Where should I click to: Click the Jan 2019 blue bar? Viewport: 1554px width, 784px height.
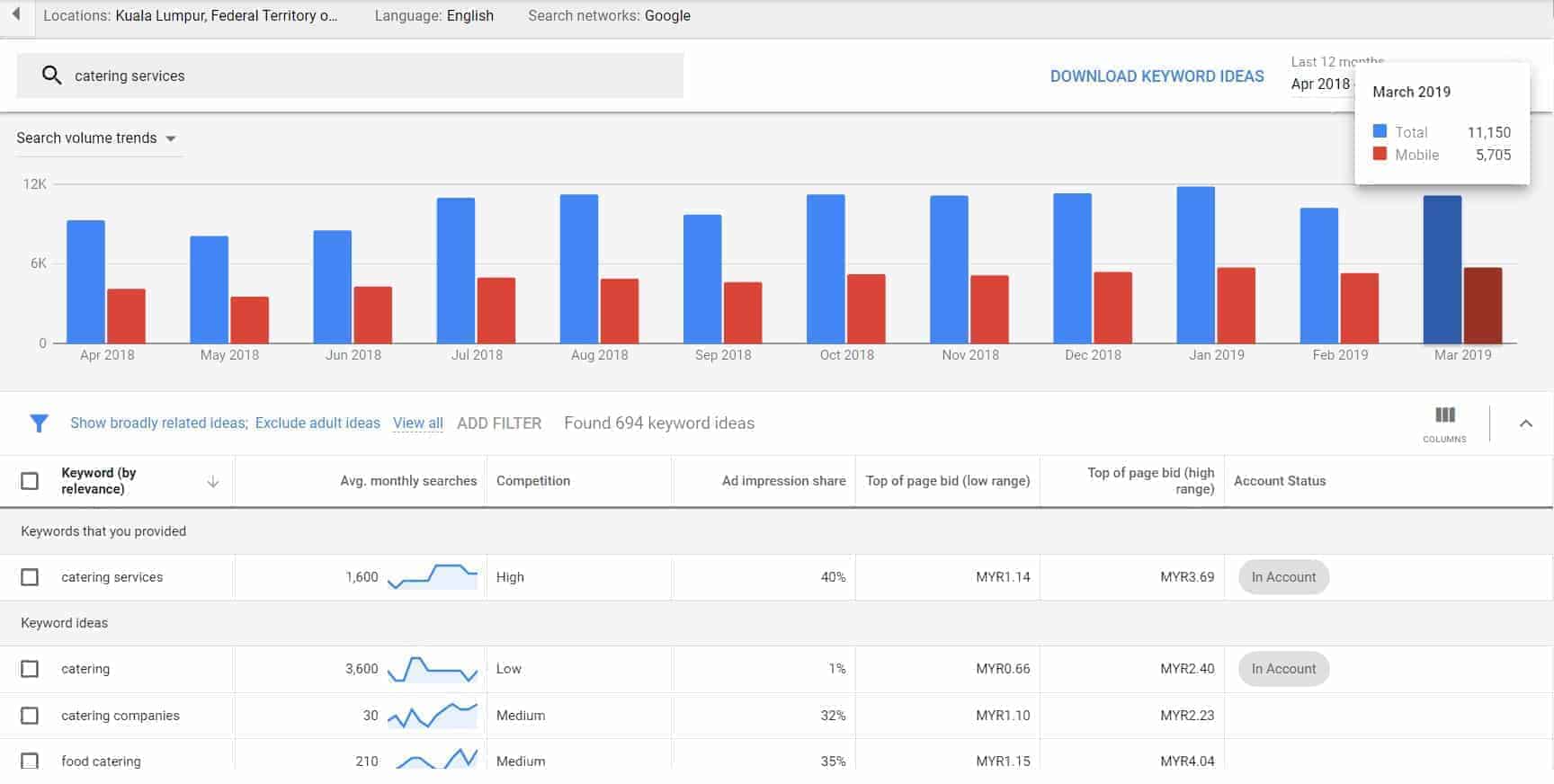pyautogui.click(x=1195, y=265)
